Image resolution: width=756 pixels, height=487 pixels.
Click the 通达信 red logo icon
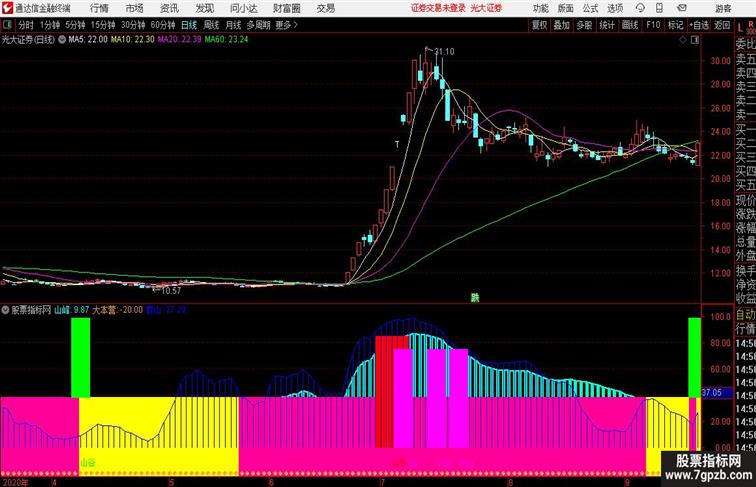click(7, 8)
